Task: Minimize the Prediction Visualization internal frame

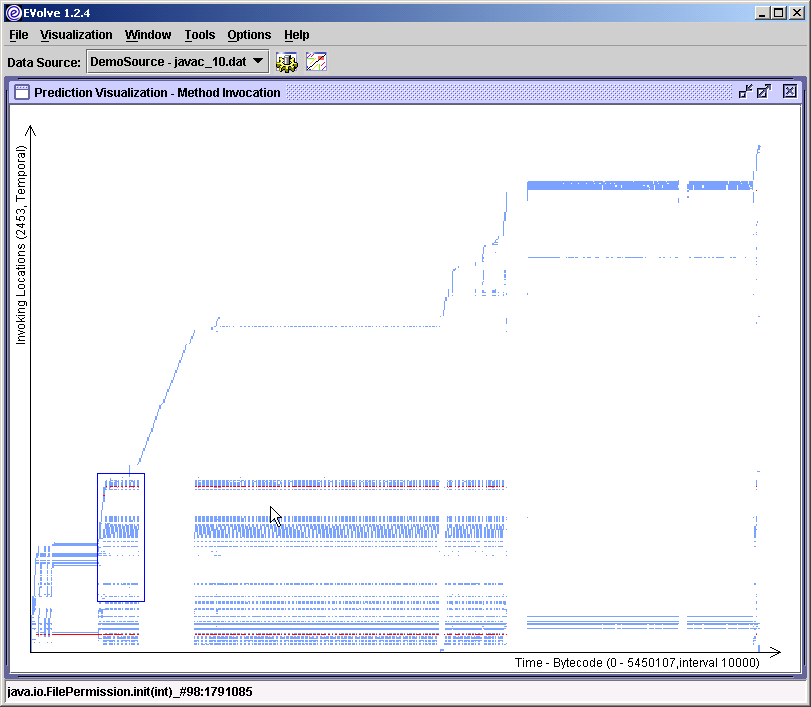Action: click(745, 92)
